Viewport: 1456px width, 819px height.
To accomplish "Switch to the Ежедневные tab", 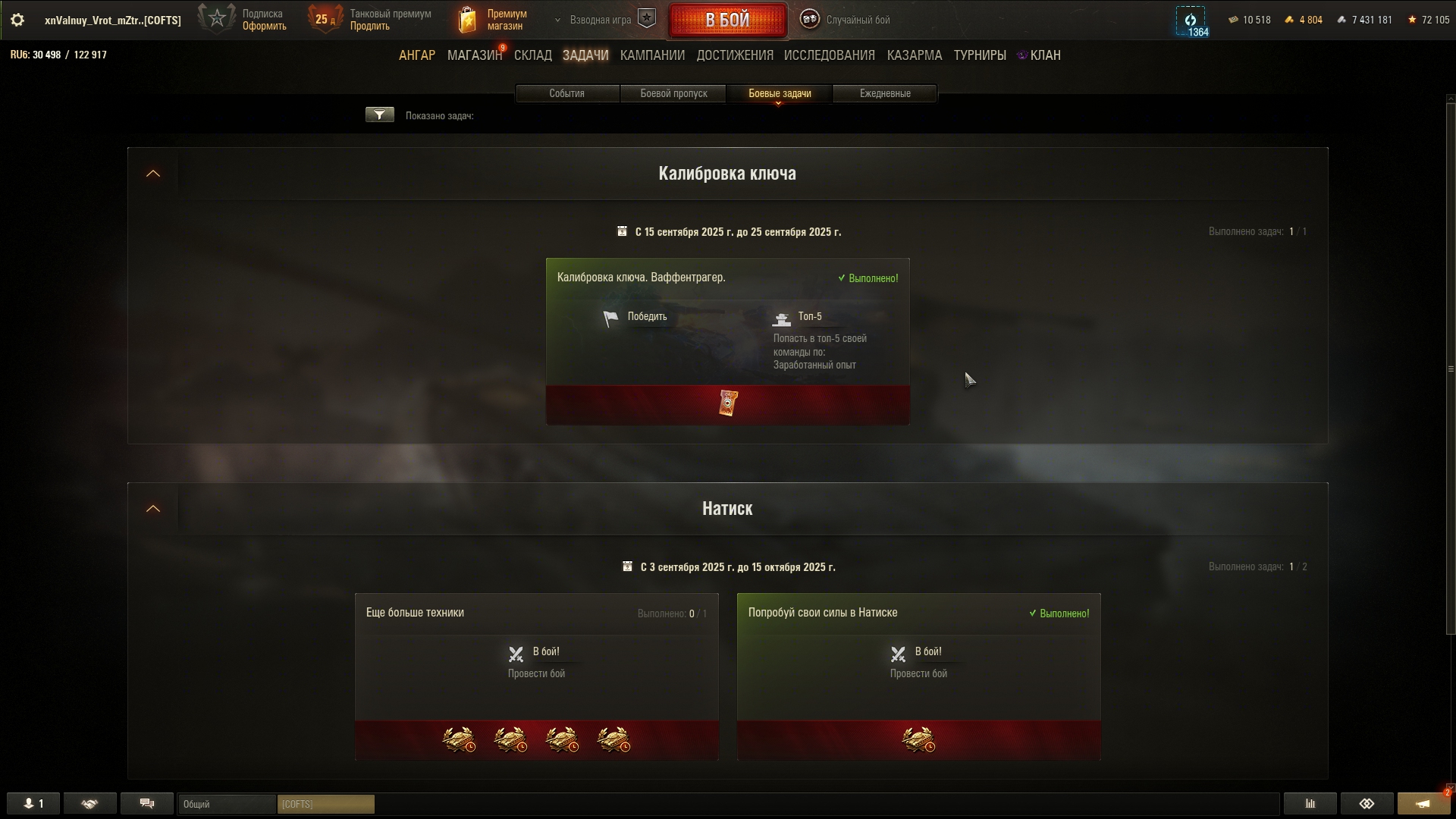I will pos(885,93).
